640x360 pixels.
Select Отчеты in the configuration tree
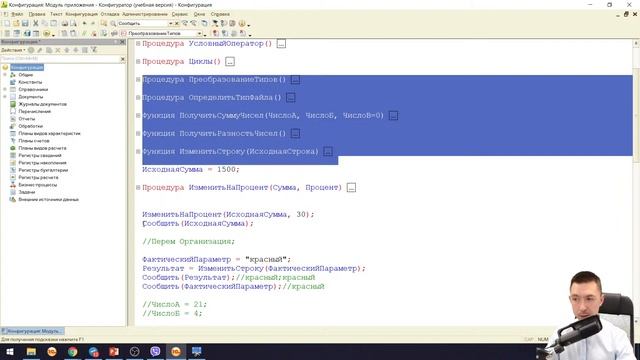click(27, 119)
